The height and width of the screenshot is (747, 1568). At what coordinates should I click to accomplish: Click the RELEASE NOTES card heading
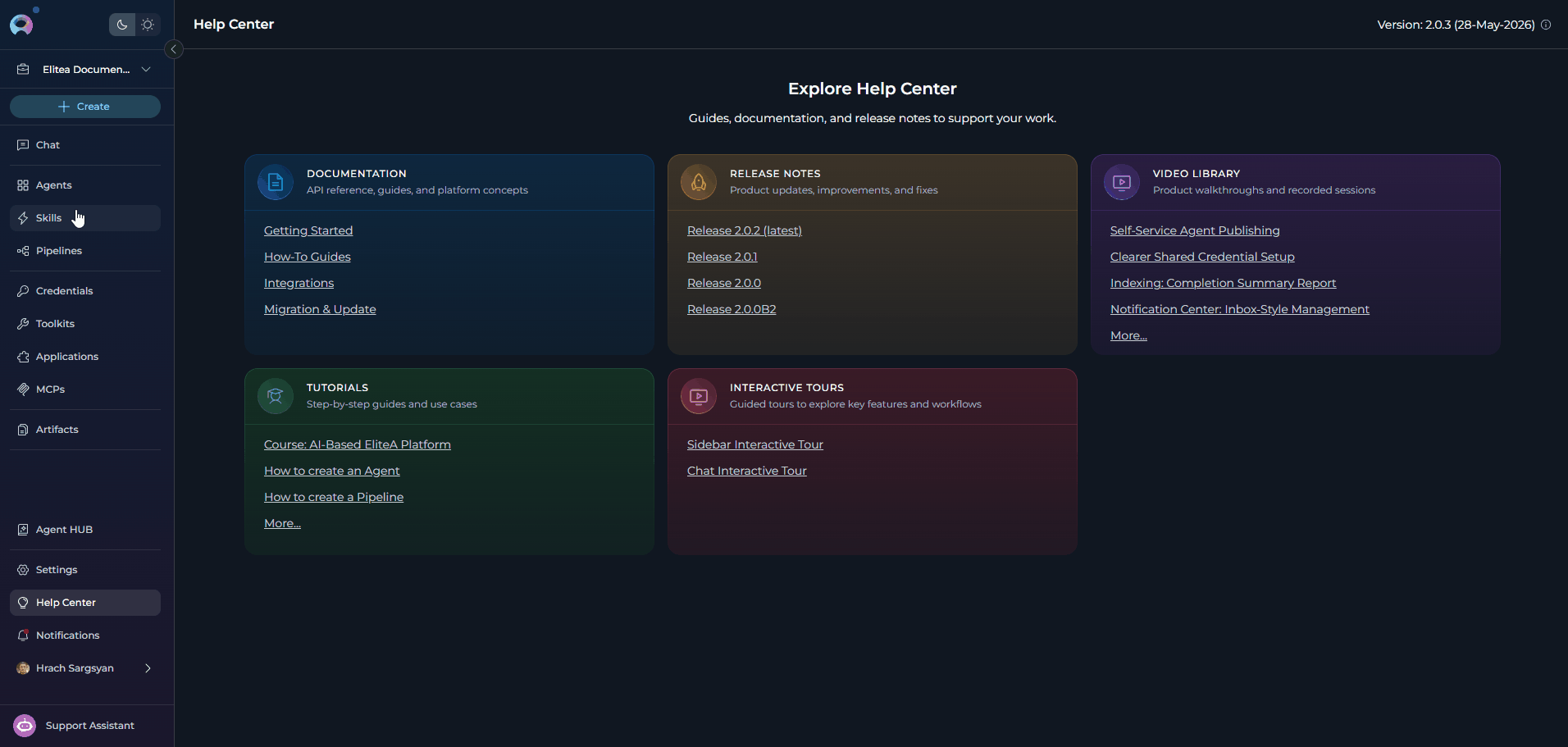775,174
